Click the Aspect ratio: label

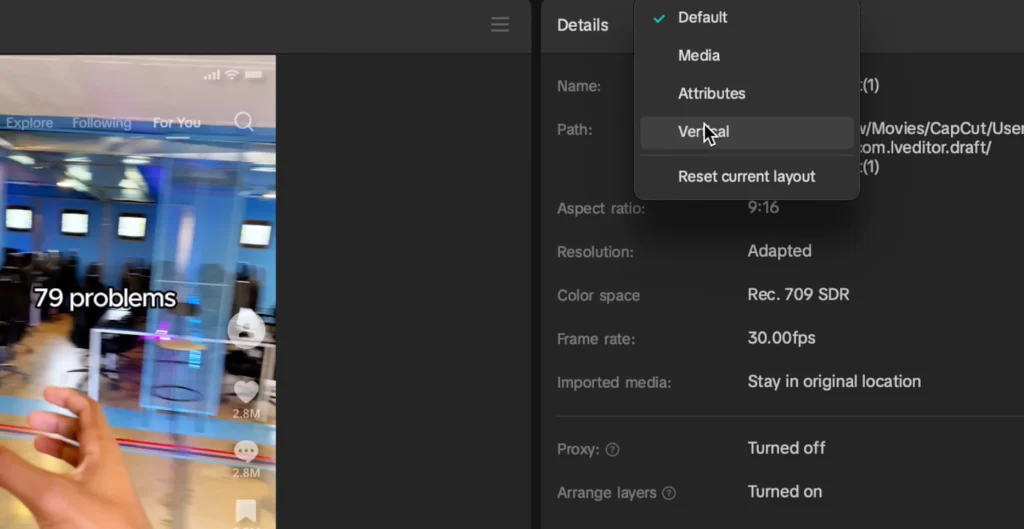(601, 209)
